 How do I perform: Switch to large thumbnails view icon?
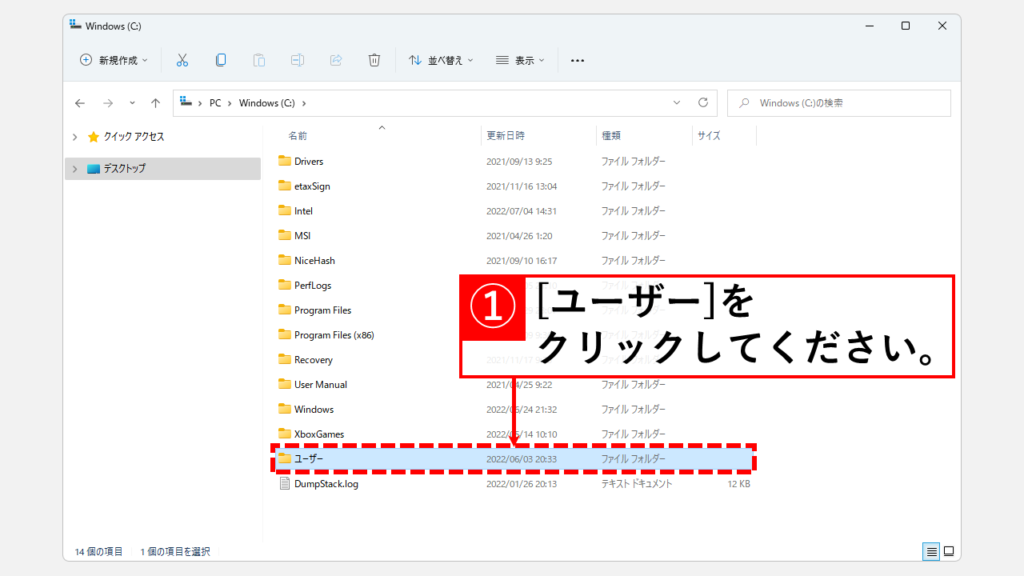[x=949, y=551]
